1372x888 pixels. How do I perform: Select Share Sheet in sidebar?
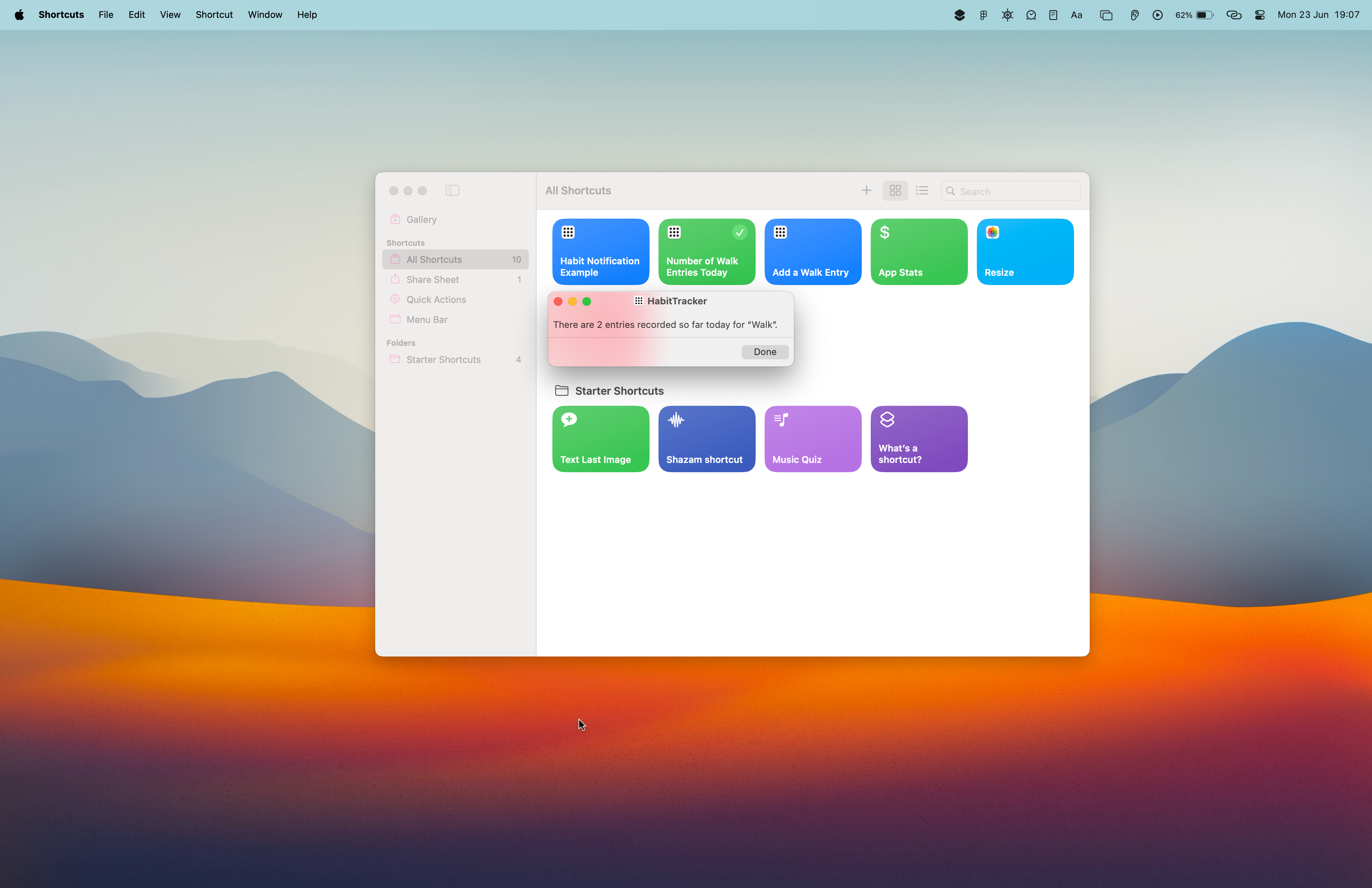click(456, 279)
